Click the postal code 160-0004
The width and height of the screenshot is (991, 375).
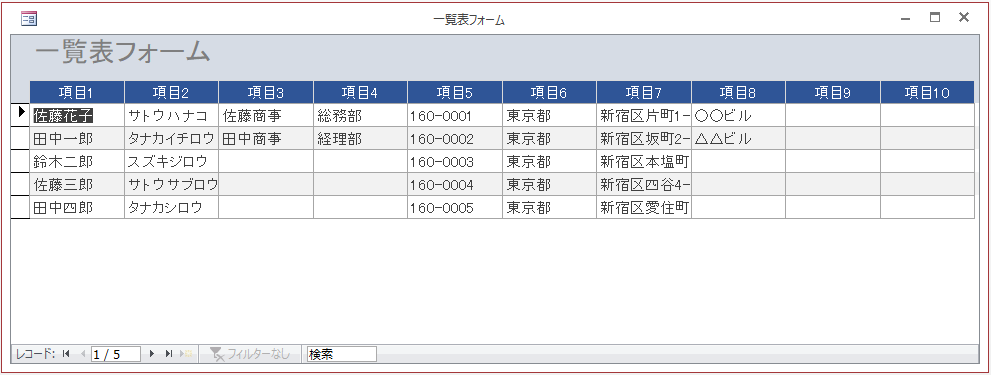tap(454, 184)
